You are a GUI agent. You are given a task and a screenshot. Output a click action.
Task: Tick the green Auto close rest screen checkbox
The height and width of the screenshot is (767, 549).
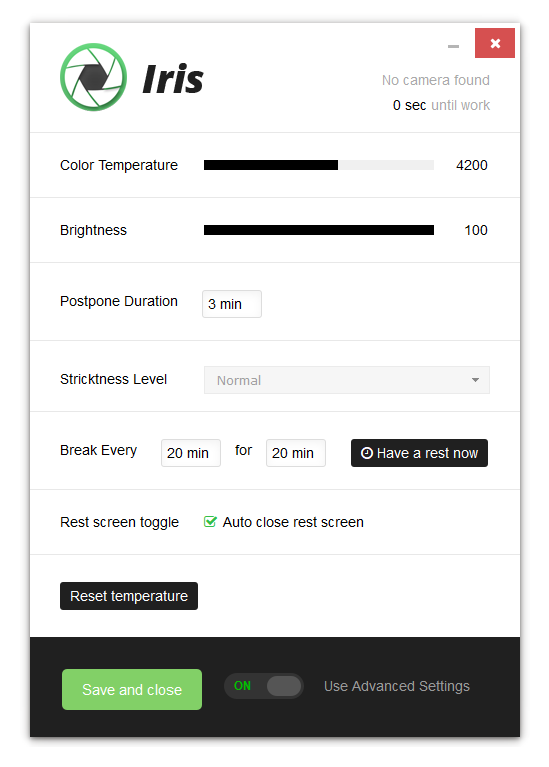click(x=210, y=521)
